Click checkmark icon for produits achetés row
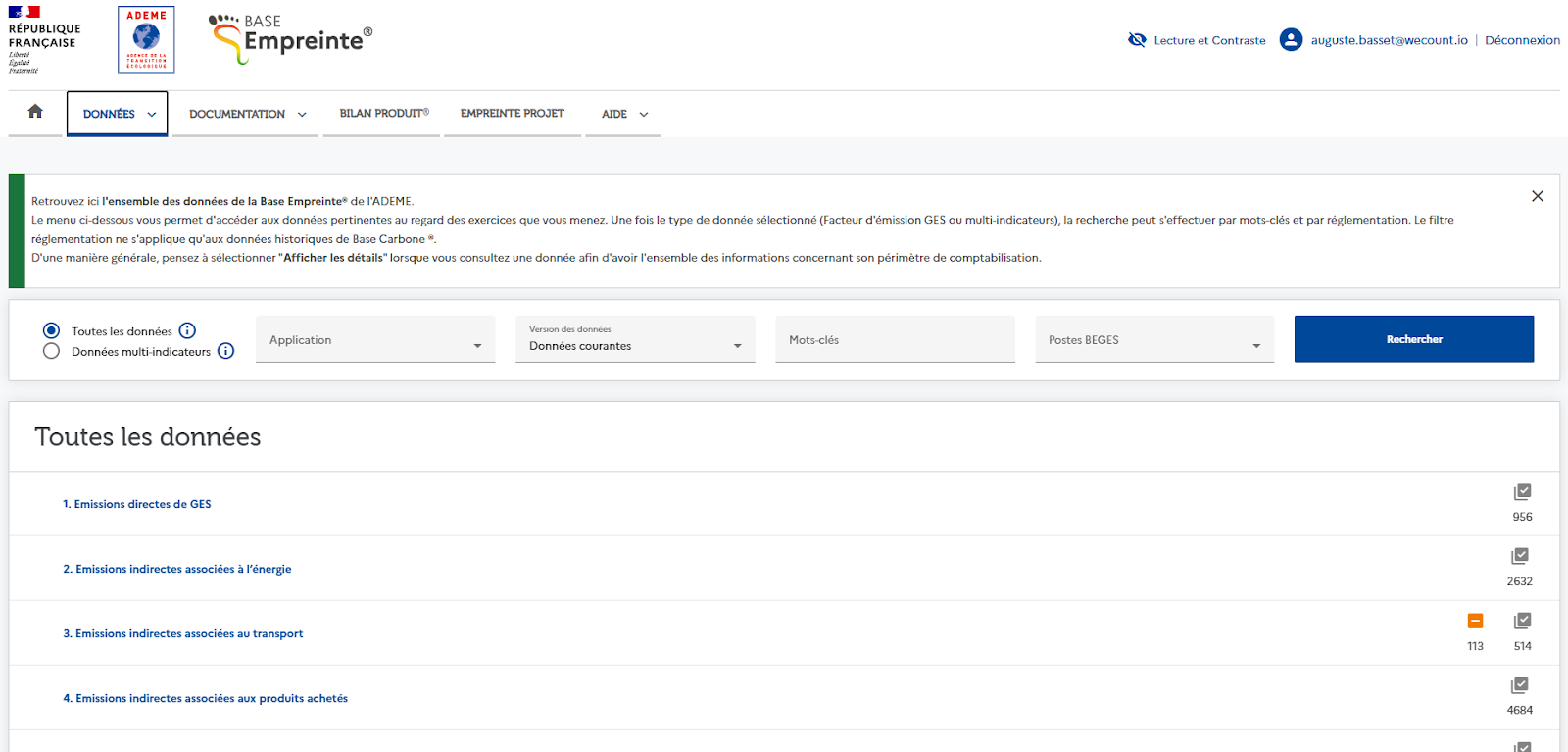Screen dimensions: 1568x752 [x=1520, y=685]
